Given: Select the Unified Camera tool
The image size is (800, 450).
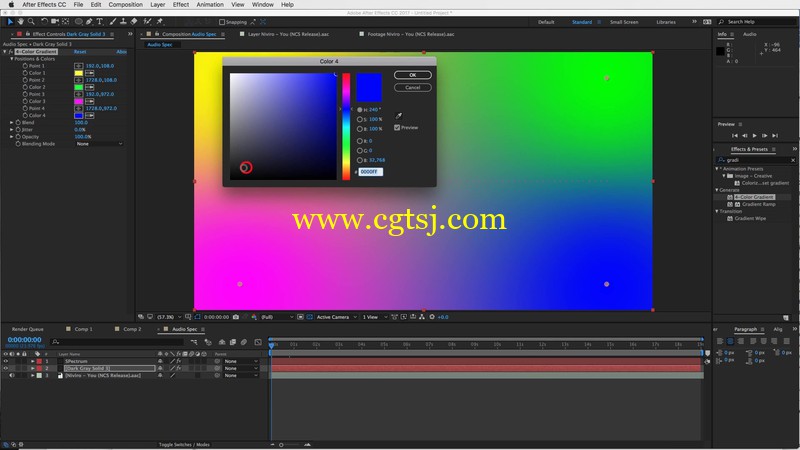Looking at the screenshot, I should pos(55,21).
